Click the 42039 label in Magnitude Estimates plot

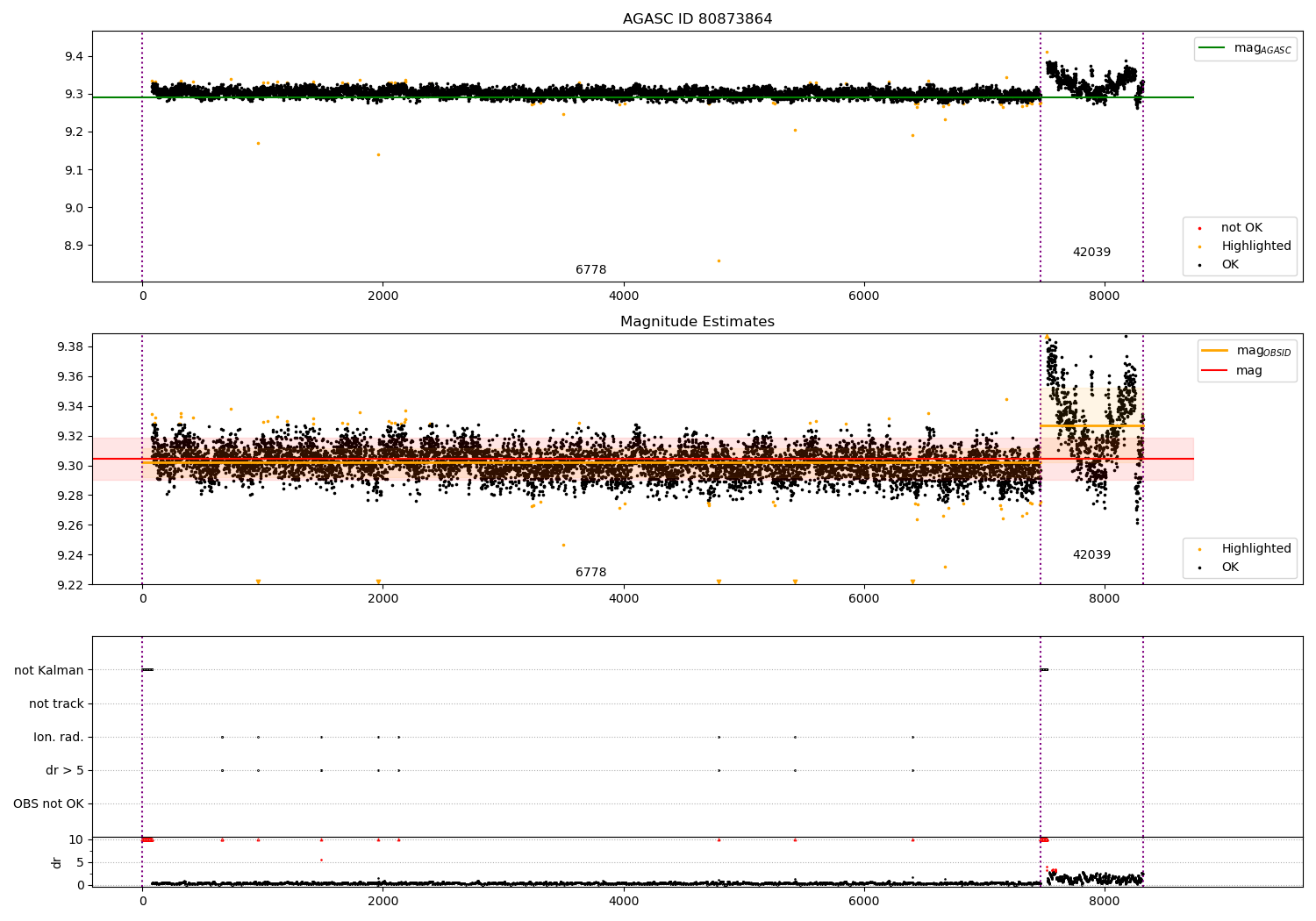pyautogui.click(x=1091, y=555)
